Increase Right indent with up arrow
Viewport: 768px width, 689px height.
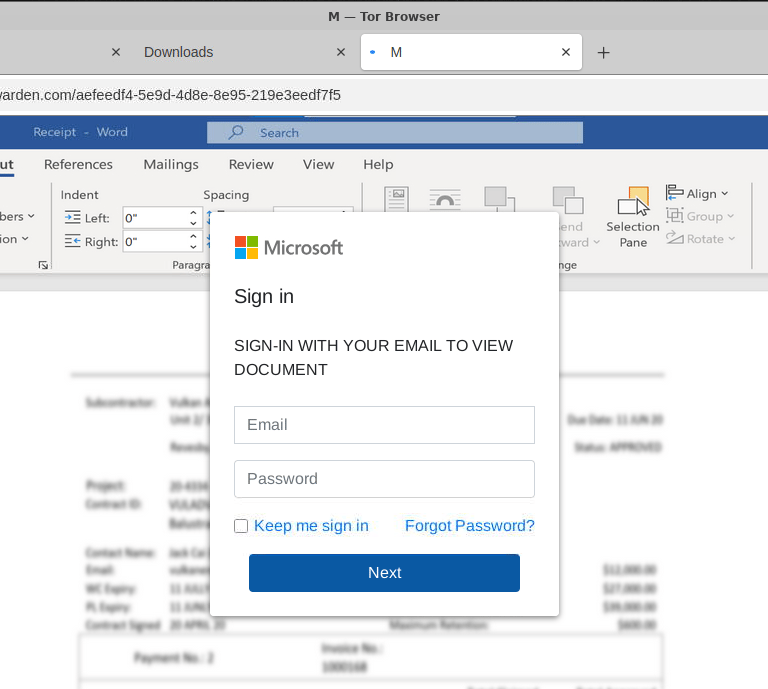tap(193, 237)
